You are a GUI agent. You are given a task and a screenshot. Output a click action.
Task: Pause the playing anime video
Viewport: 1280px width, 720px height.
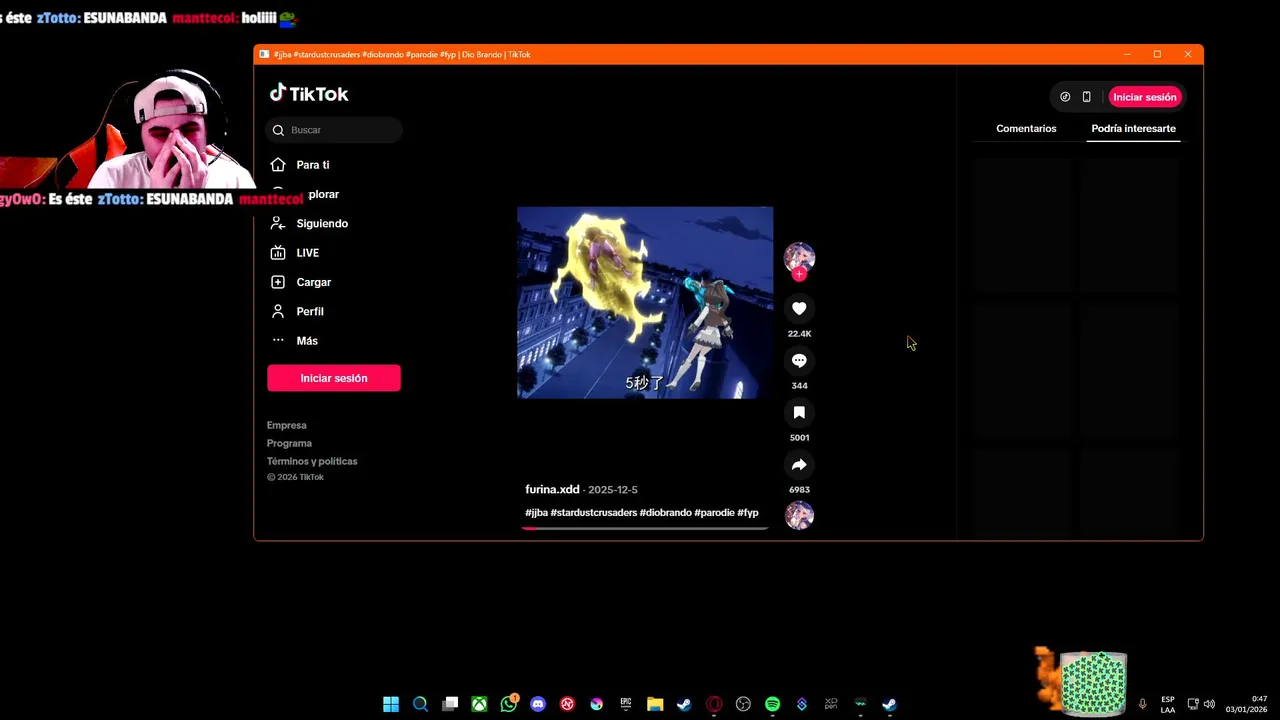tap(645, 303)
